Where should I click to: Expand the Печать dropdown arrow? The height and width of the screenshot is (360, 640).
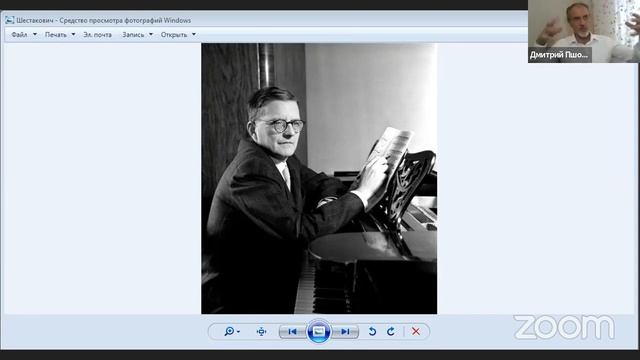click(x=73, y=35)
